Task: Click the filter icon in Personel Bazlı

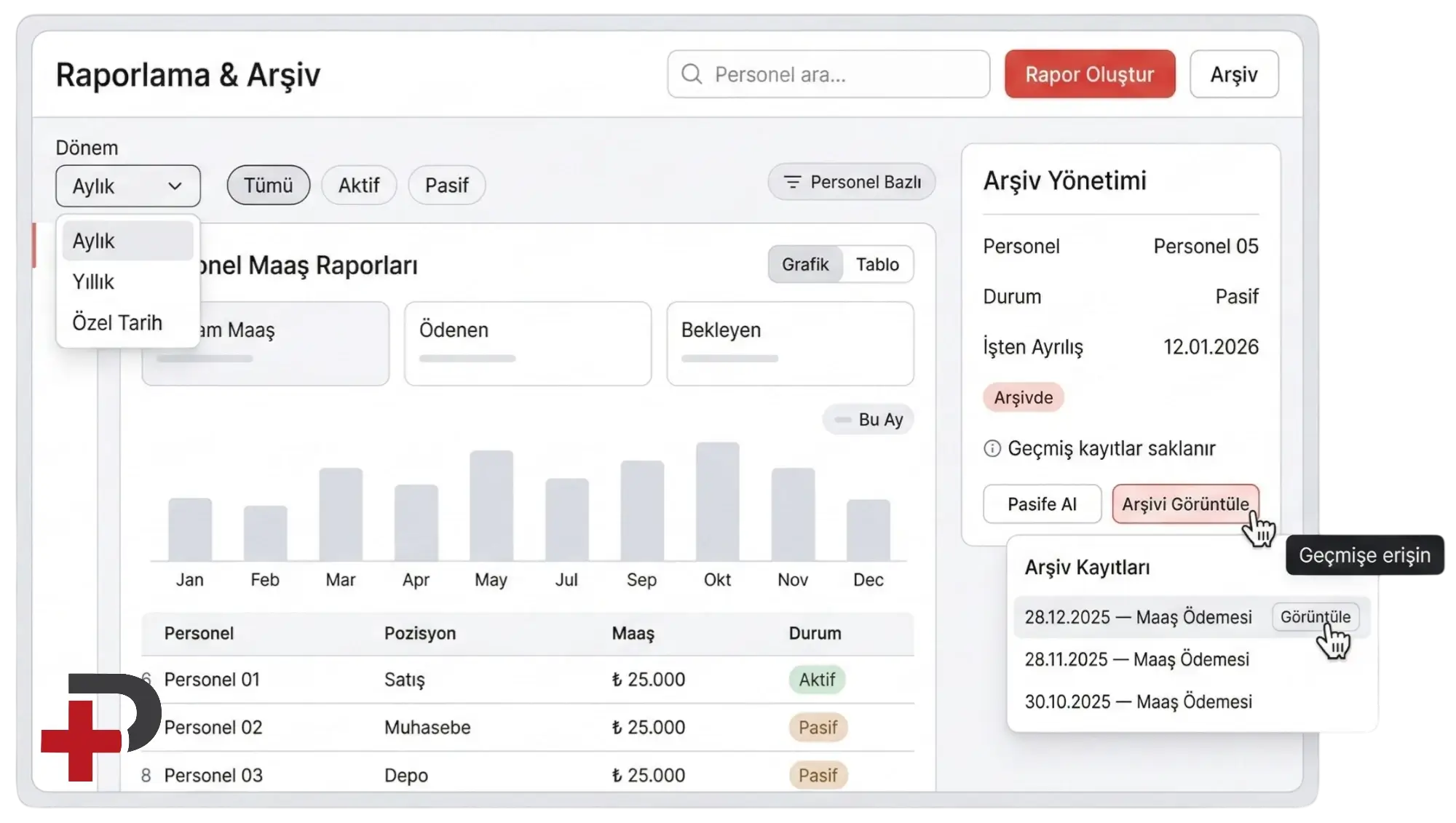Action: click(x=792, y=182)
